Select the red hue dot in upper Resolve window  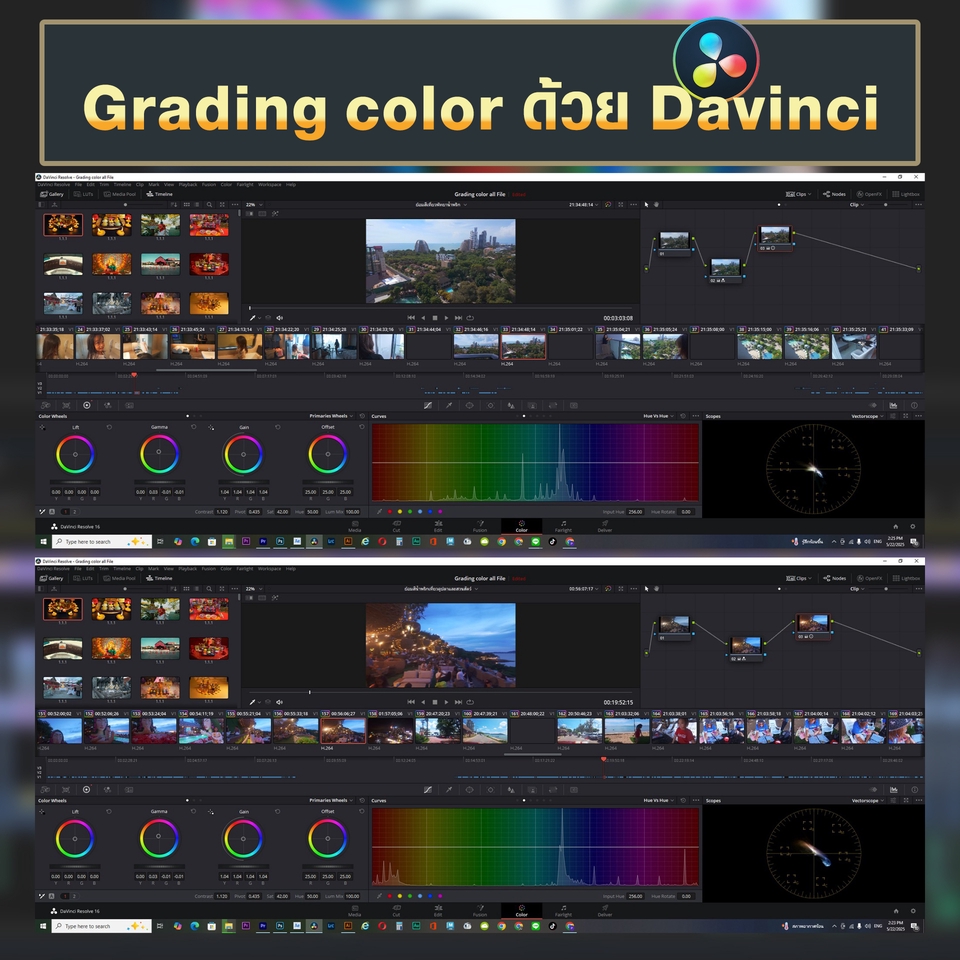[390, 511]
